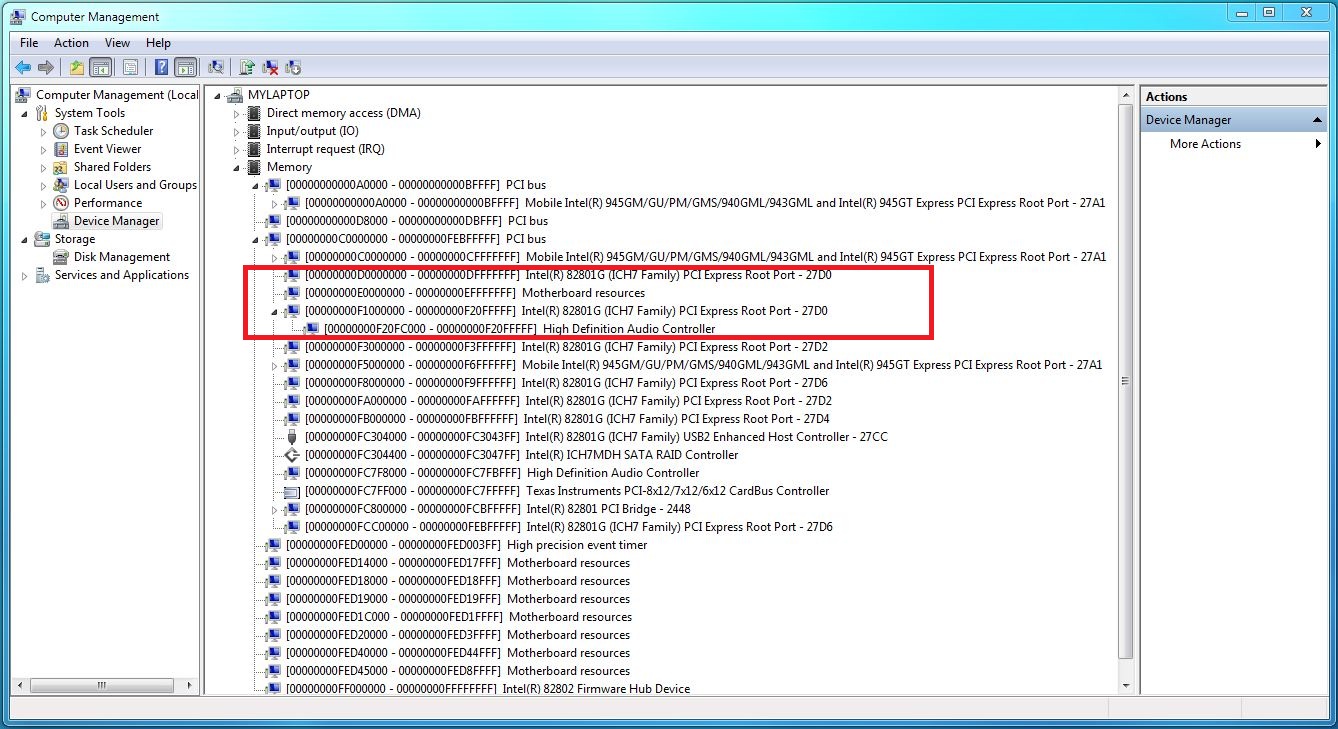Click Scan for hardware changes icon
The image size is (1338, 729).
click(x=215, y=68)
